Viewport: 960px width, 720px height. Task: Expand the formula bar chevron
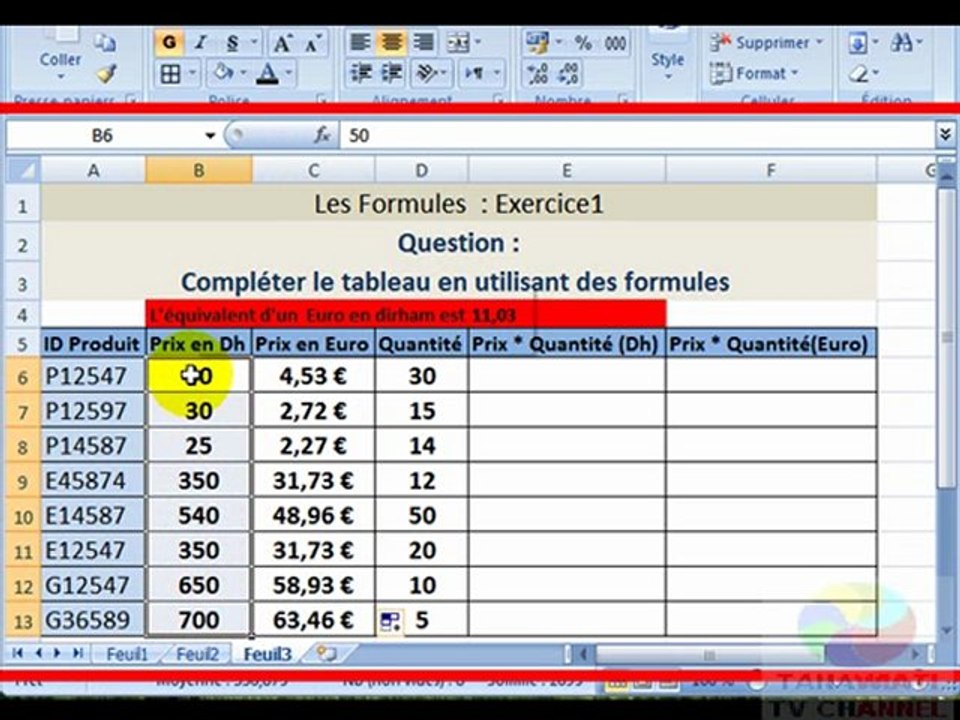(x=945, y=134)
